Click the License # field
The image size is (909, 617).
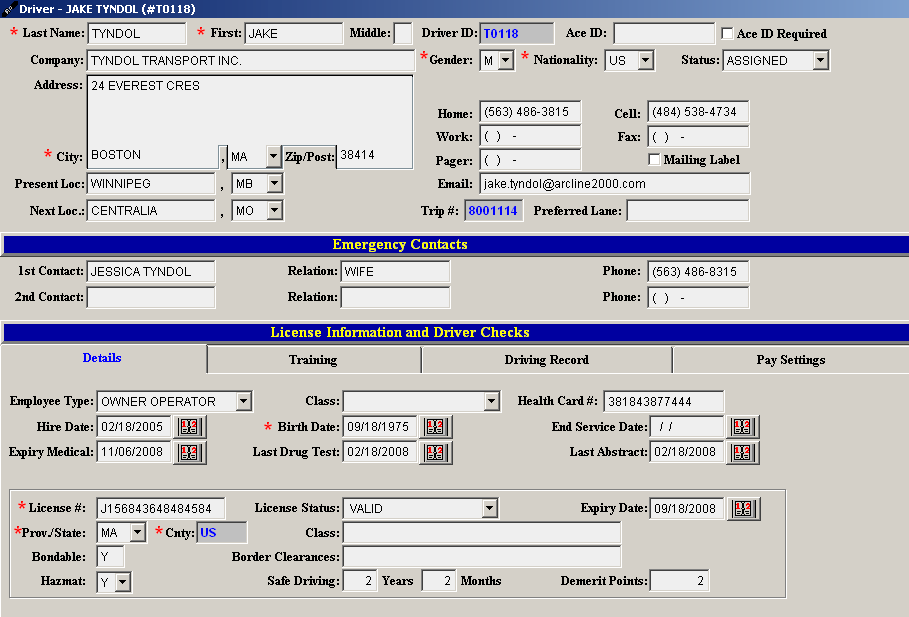click(x=161, y=509)
